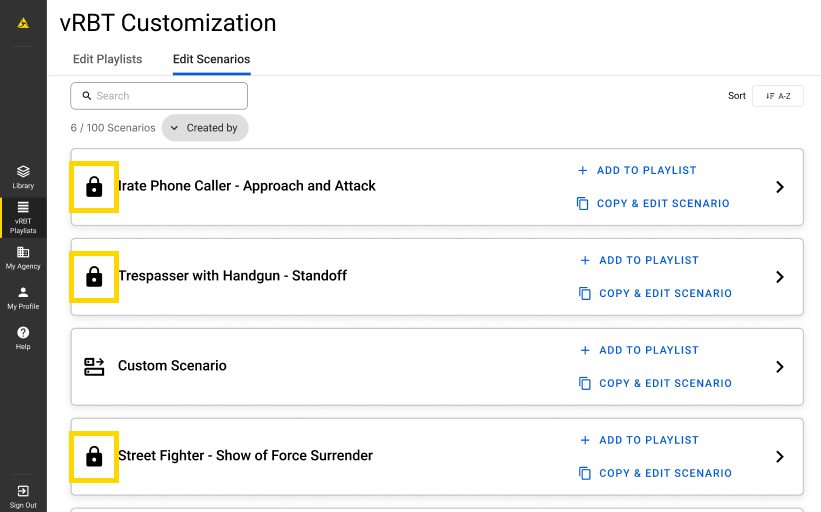The image size is (821, 512).
Task: Open Help from the sidebar
Action: coord(23,337)
